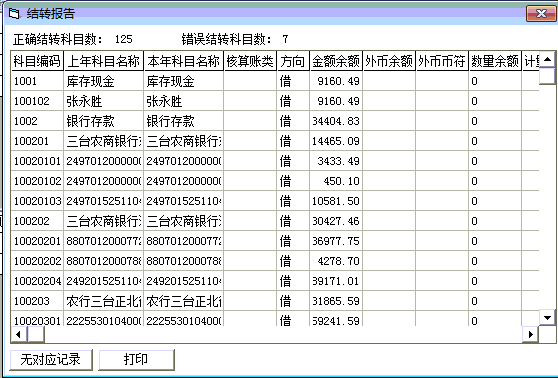Select the 本年科目名称 column header

tap(184, 61)
